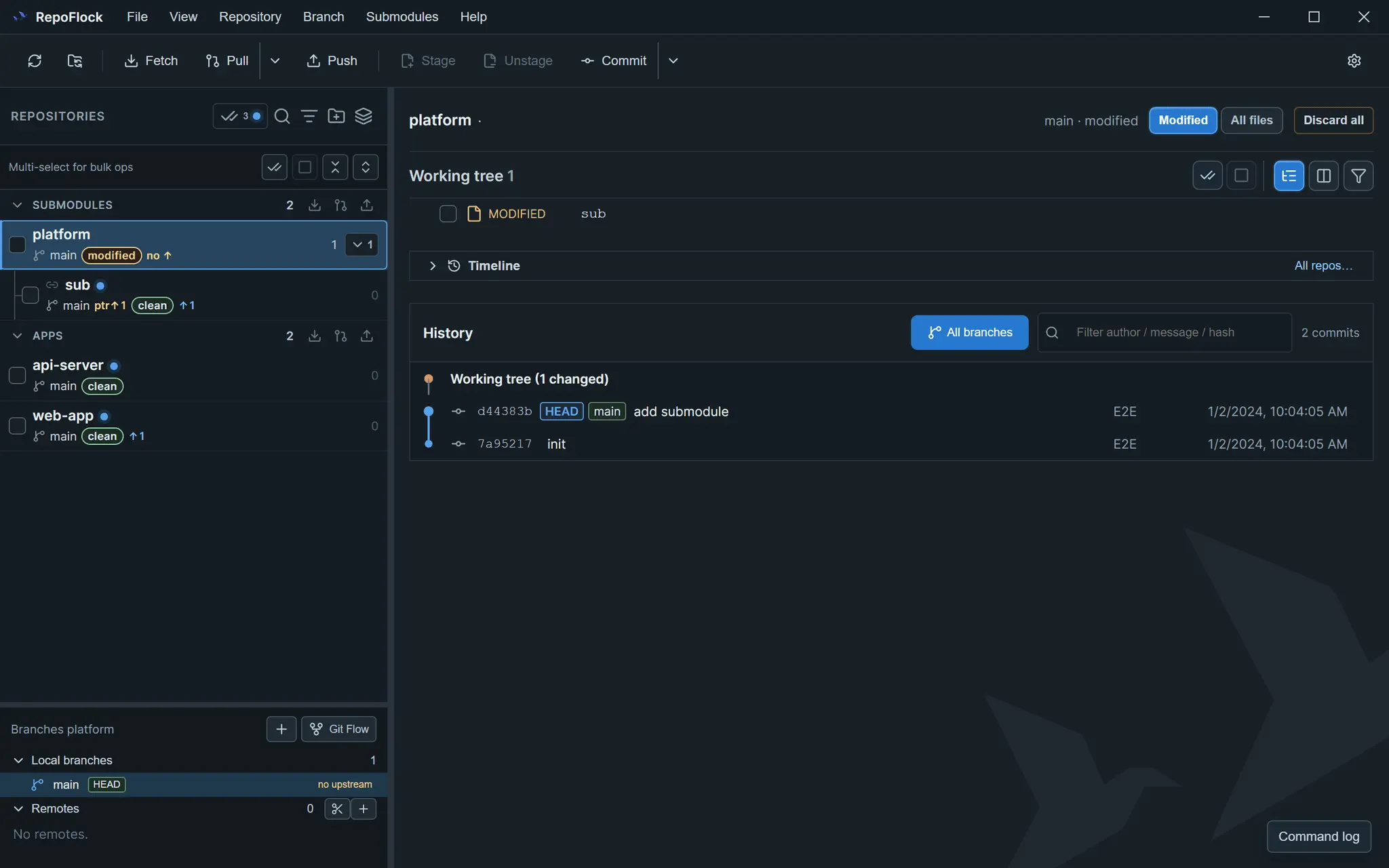Add a new remote with the plus icon
1389x868 pixels.
click(x=364, y=808)
